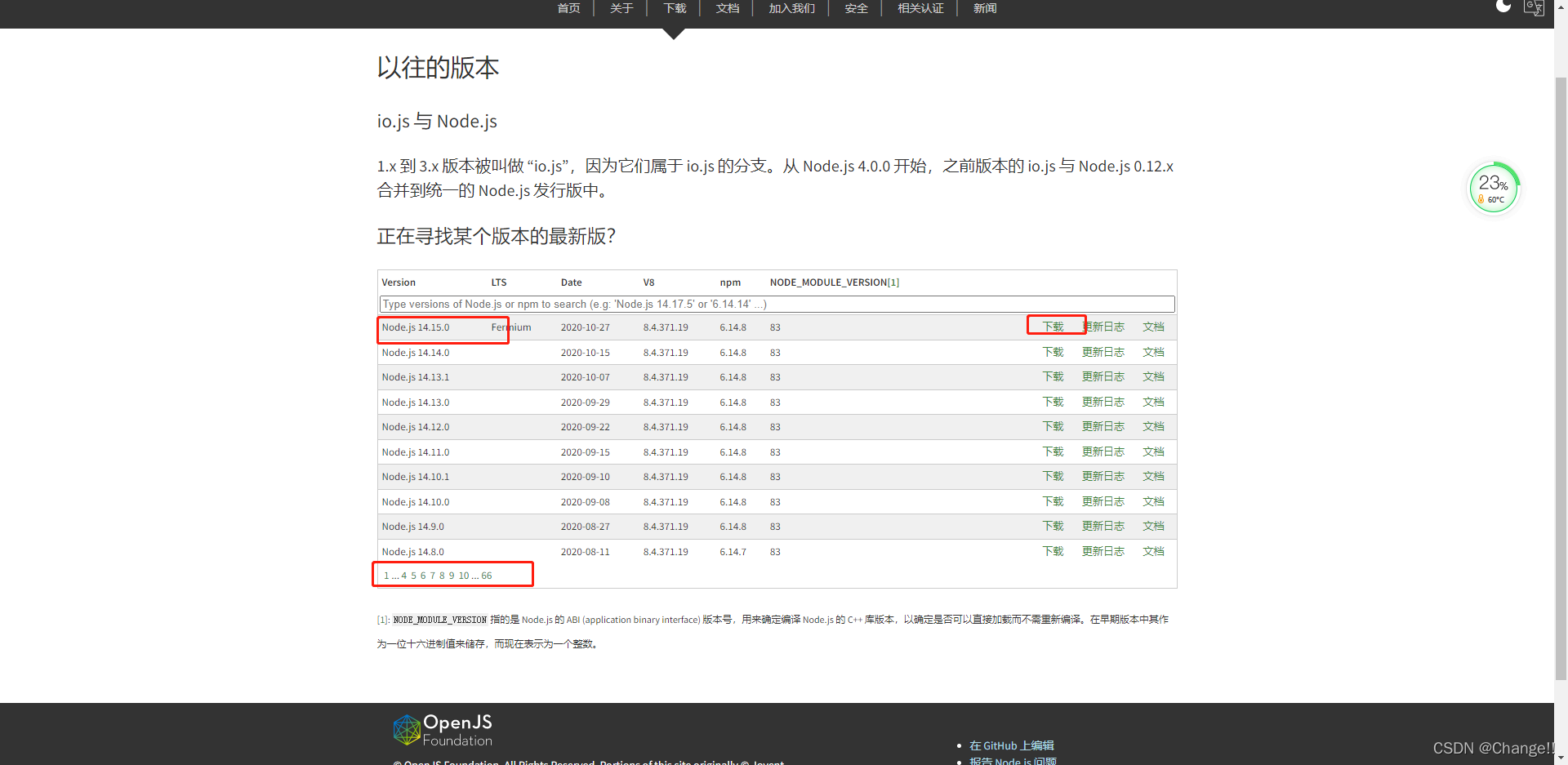Click 更新日志 for Node.js 14.10.1
The image size is (1568, 765).
(1103, 476)
